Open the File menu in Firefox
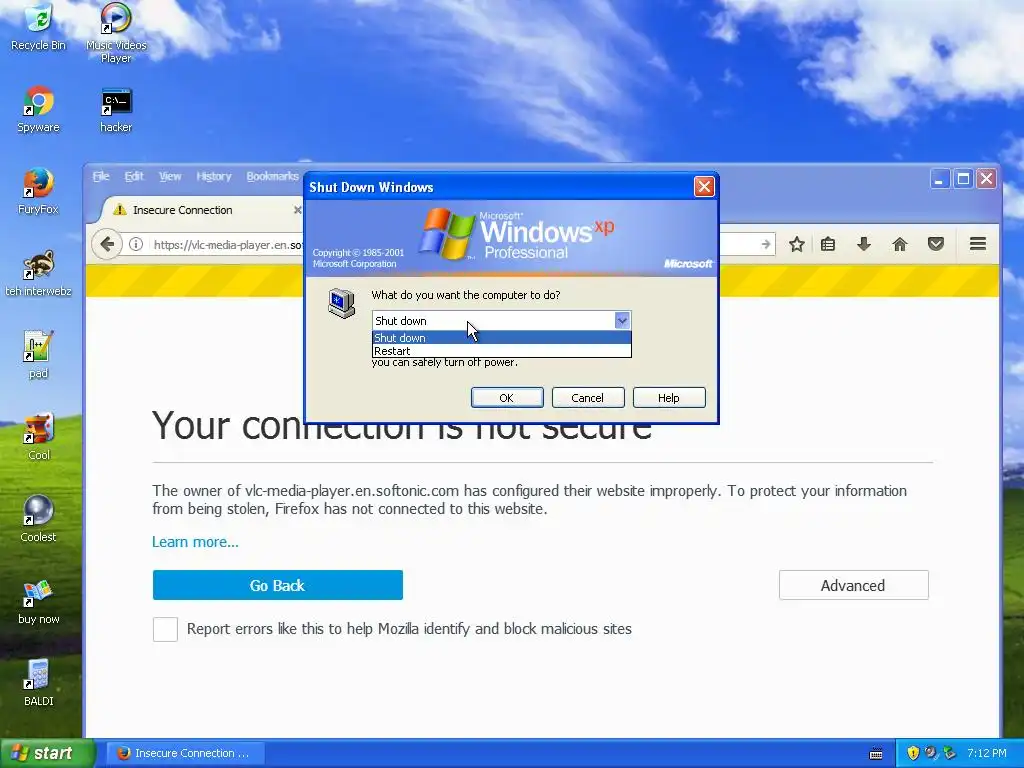This screenshot has height=768, width=1024. click(x=101, y=176)
